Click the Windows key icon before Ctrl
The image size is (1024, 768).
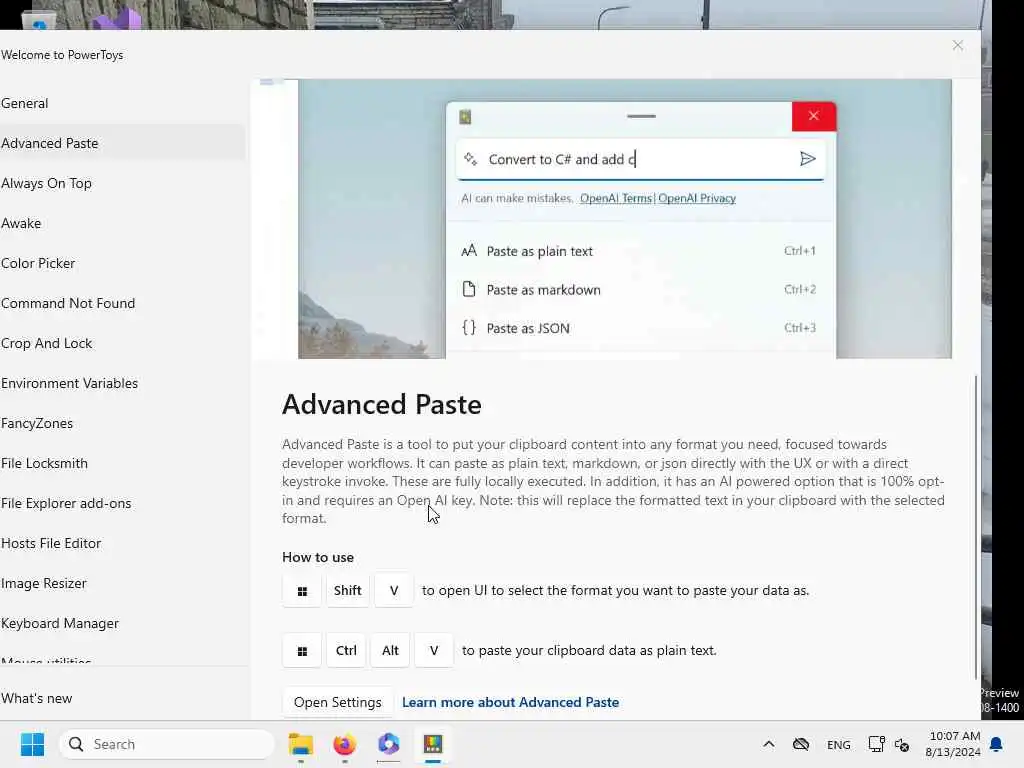click(302, 651)
